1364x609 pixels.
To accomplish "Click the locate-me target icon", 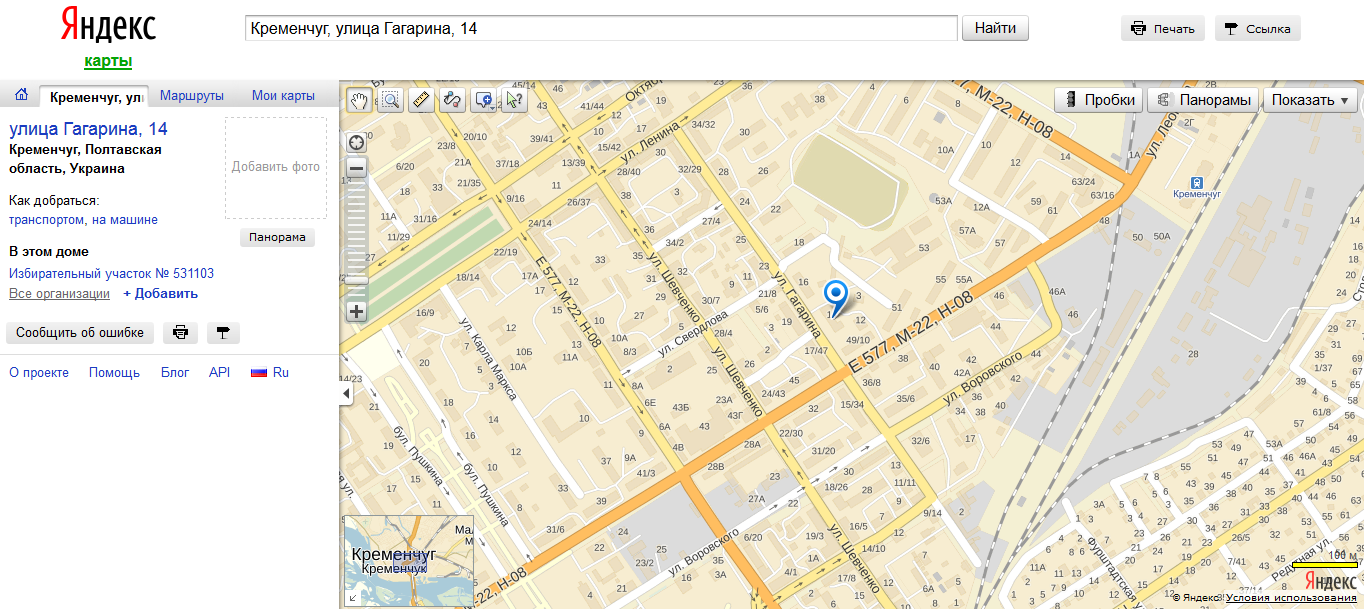I will click(x=356, y=142).
